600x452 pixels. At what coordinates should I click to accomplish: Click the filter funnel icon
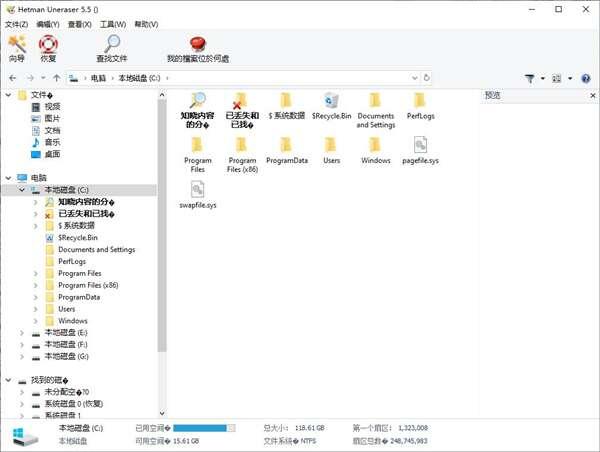click(530, 77)
